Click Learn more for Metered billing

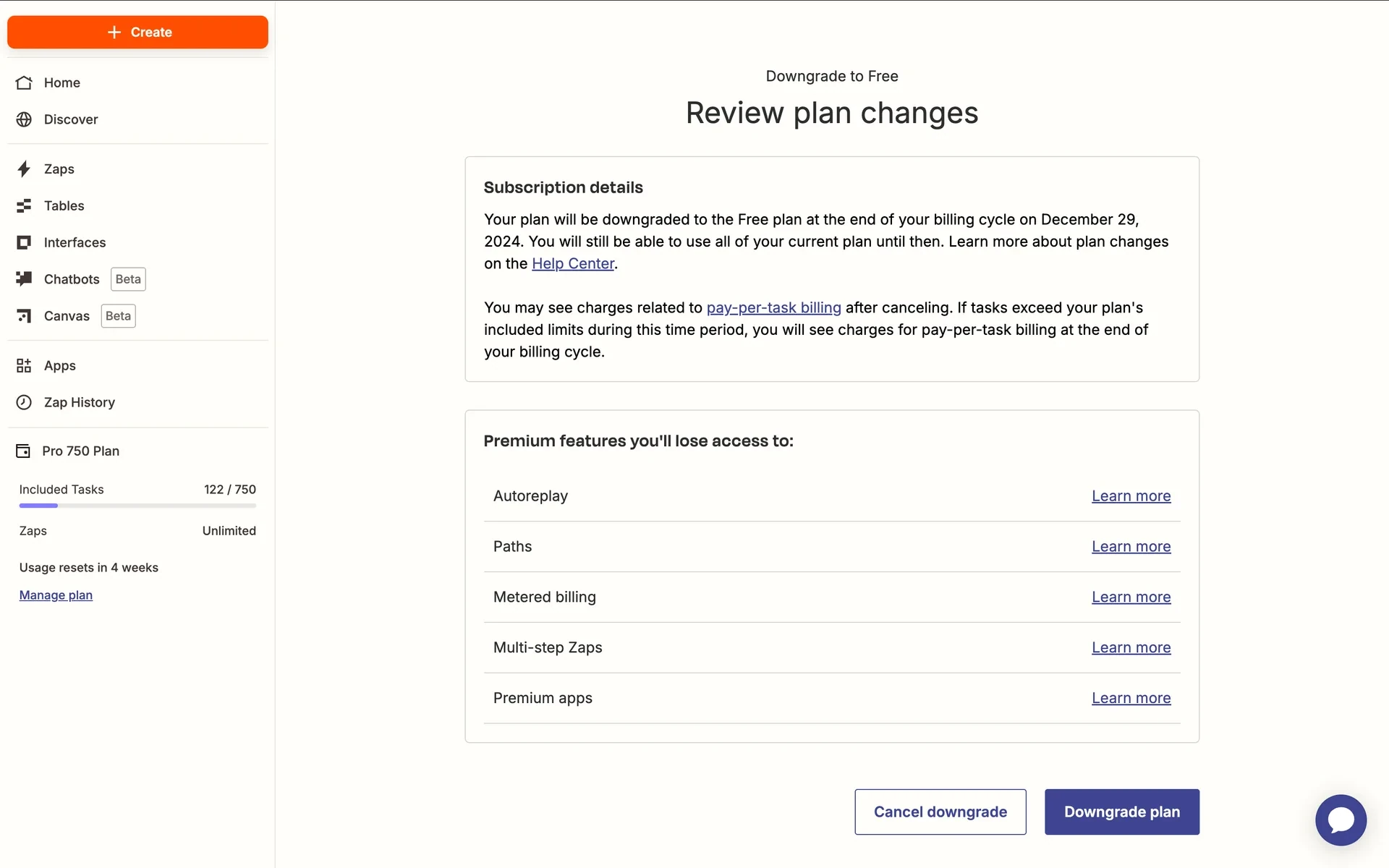click(1131, 597)
